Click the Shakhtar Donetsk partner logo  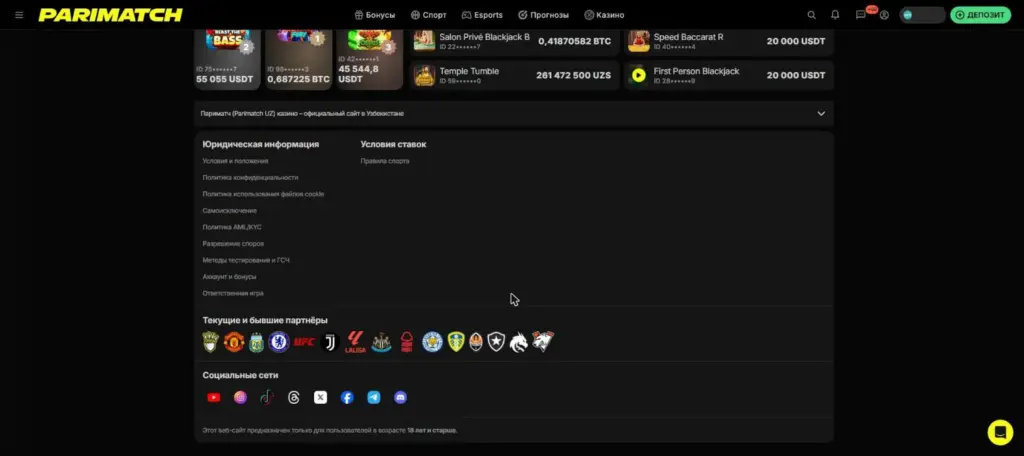click(x=476, y=342)
